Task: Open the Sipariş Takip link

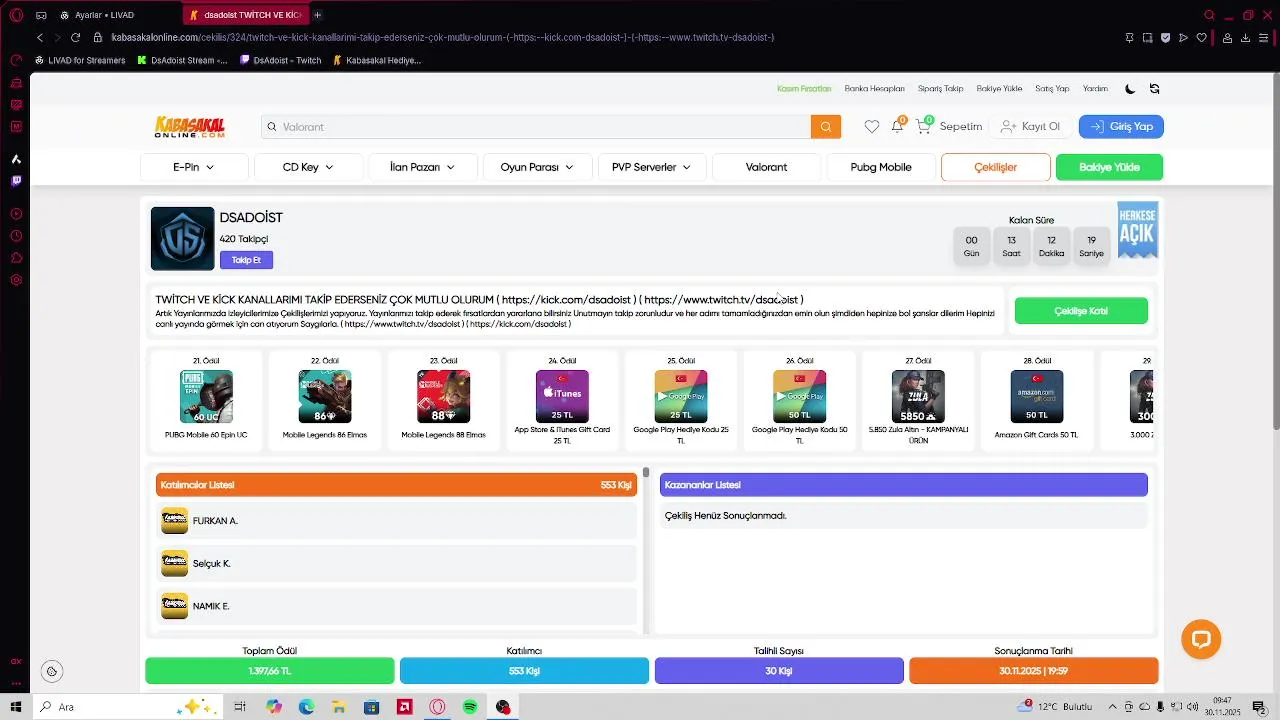Action: 940,89
